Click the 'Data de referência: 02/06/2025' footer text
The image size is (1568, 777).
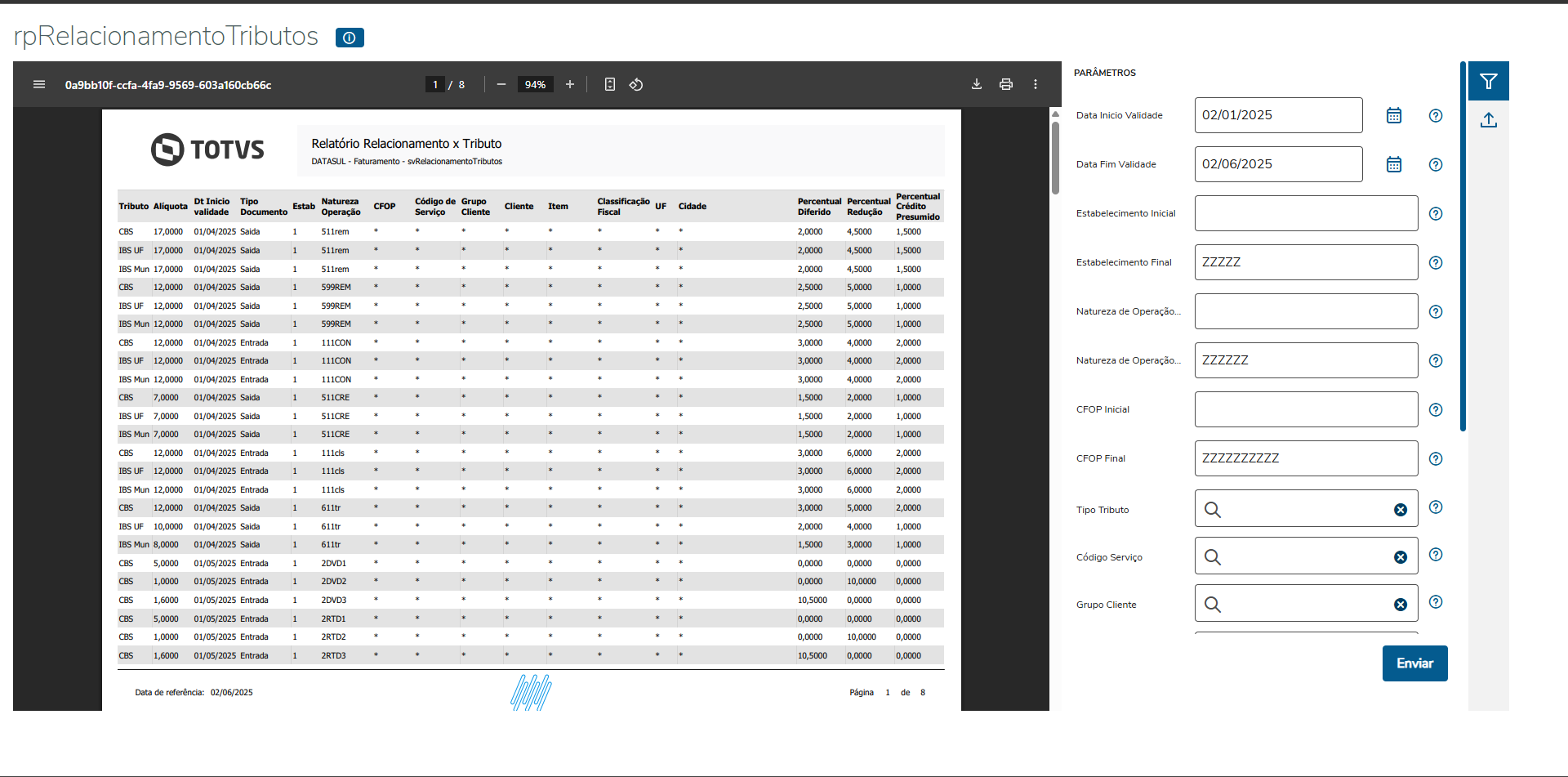point(194,693)
